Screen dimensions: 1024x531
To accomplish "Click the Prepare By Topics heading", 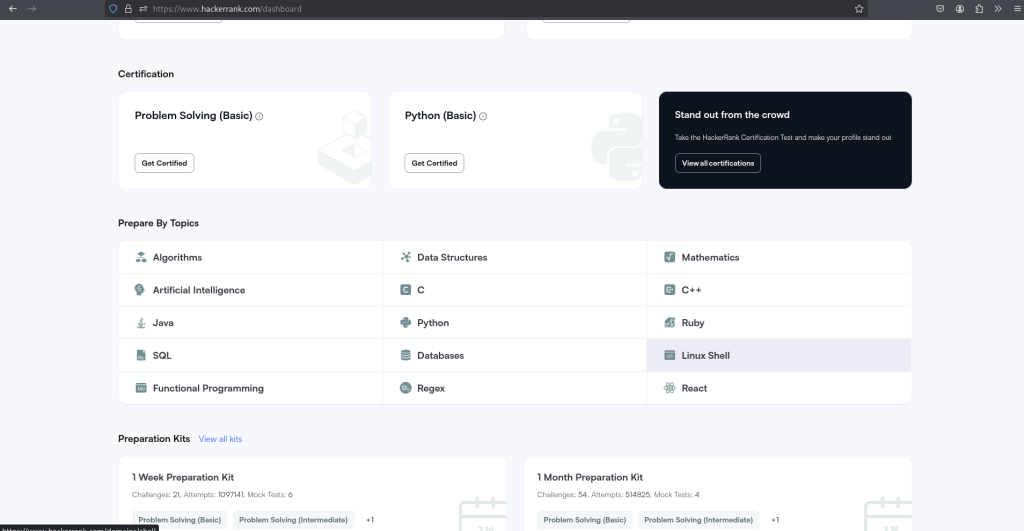I will pyautogui.click(x=158, y=223).
